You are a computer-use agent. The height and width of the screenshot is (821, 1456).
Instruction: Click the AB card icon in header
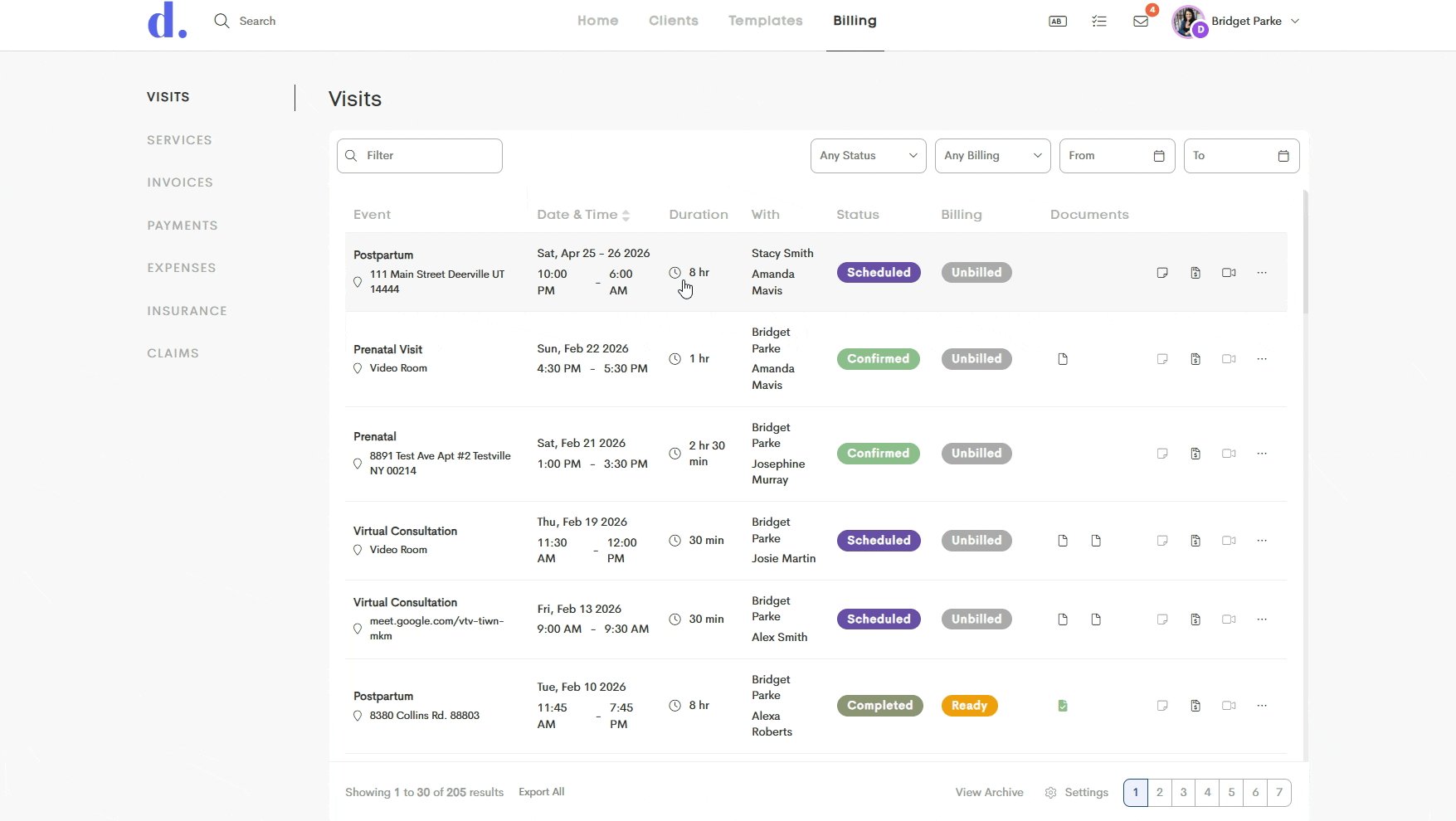1058,21
